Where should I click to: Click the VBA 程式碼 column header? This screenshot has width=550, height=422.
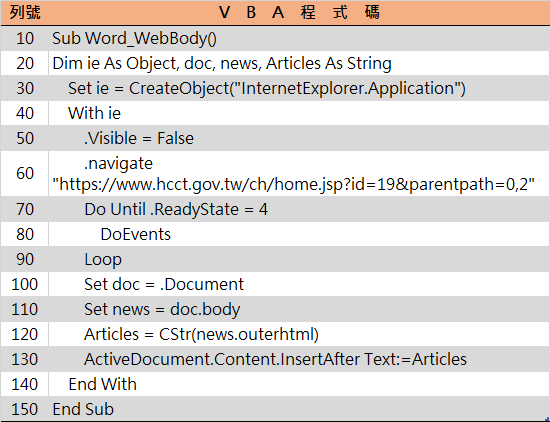299,13
